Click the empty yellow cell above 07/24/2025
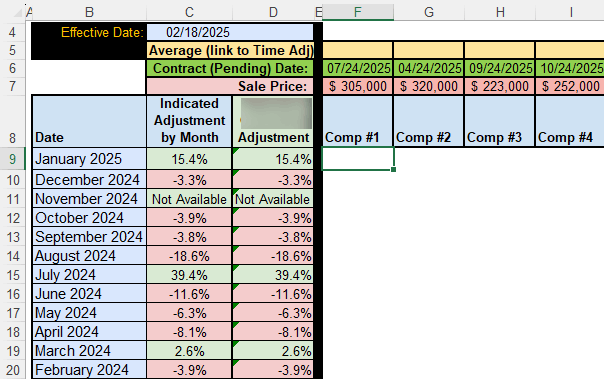 (358, 50)
